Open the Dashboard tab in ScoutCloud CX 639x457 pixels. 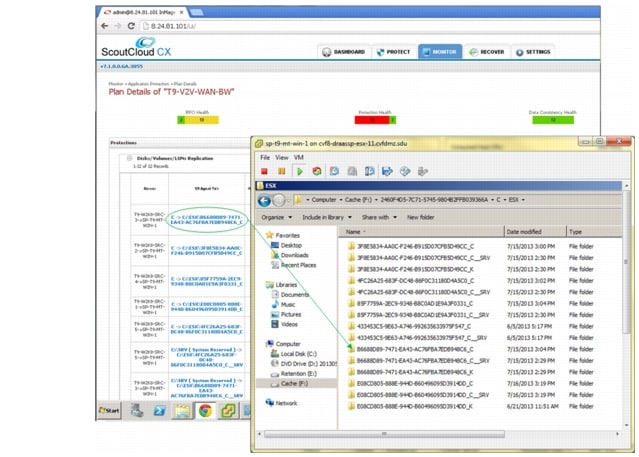point(344,52)
